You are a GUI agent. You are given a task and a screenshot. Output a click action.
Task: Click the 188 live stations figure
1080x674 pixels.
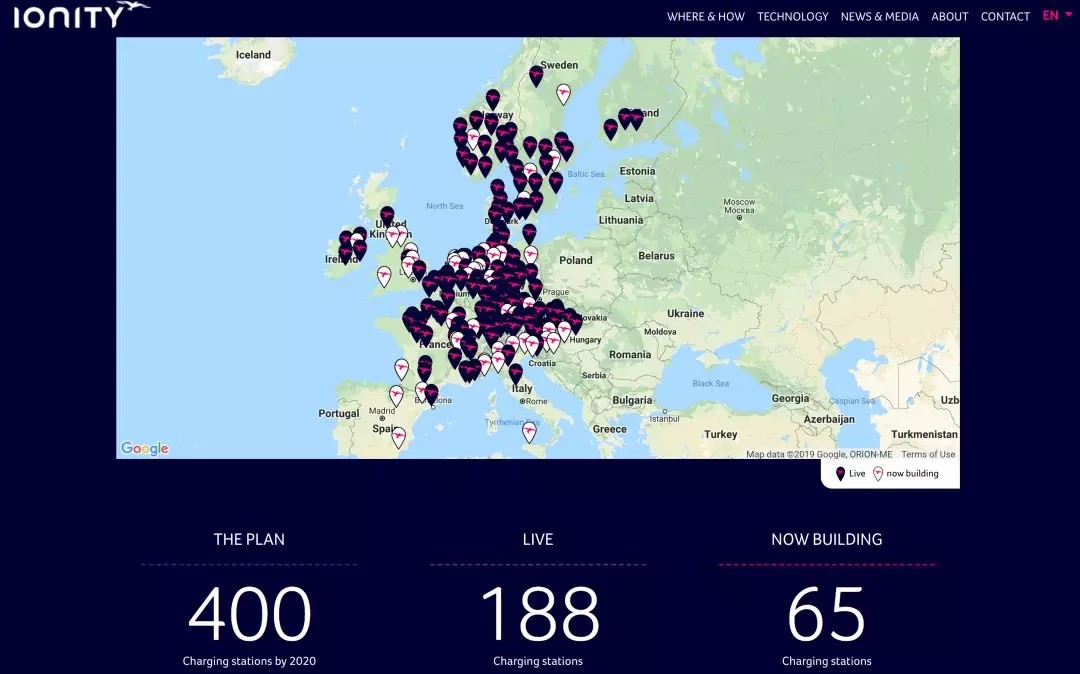point(539,613)
